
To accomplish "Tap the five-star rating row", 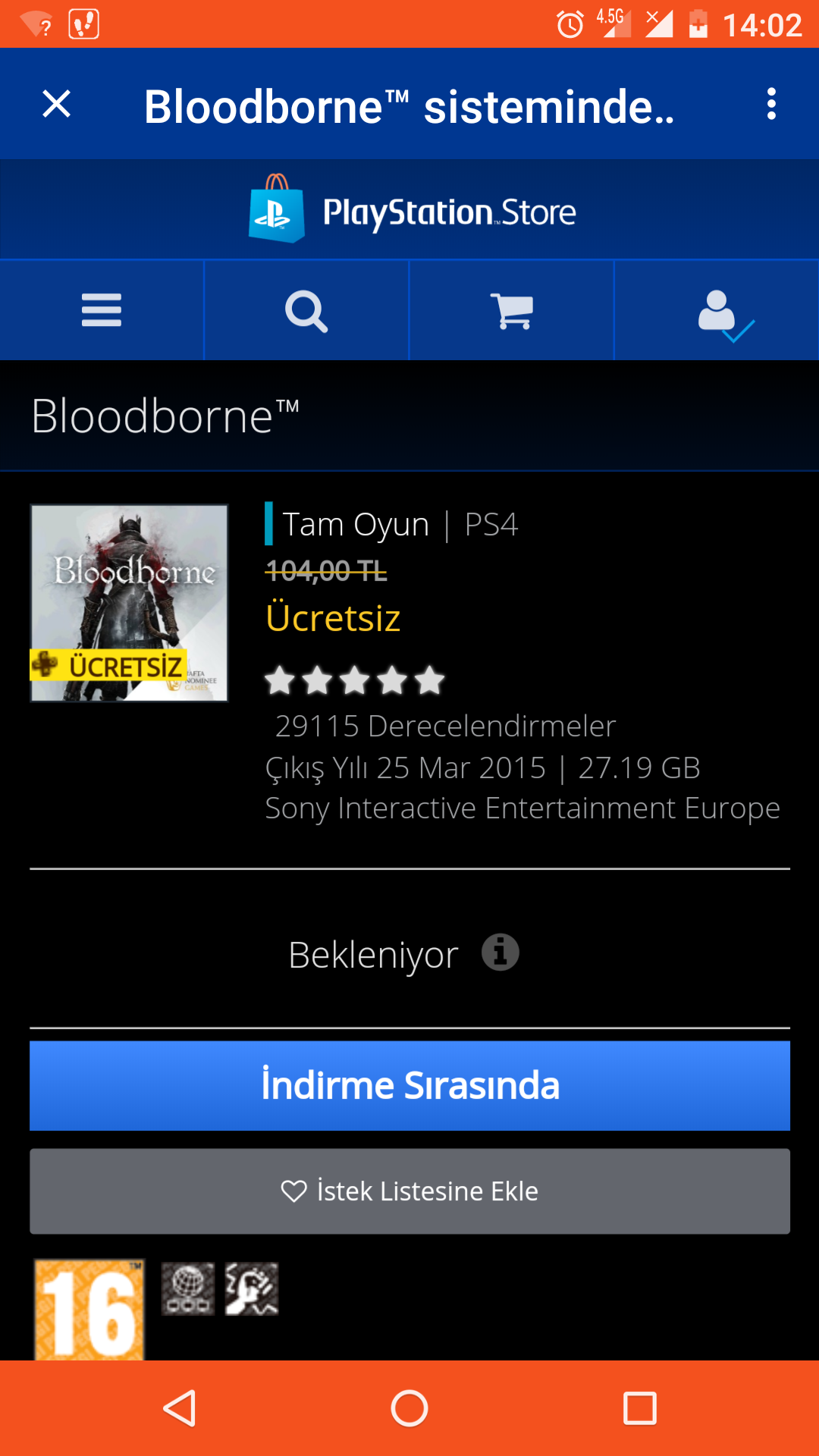I will 354,680.
